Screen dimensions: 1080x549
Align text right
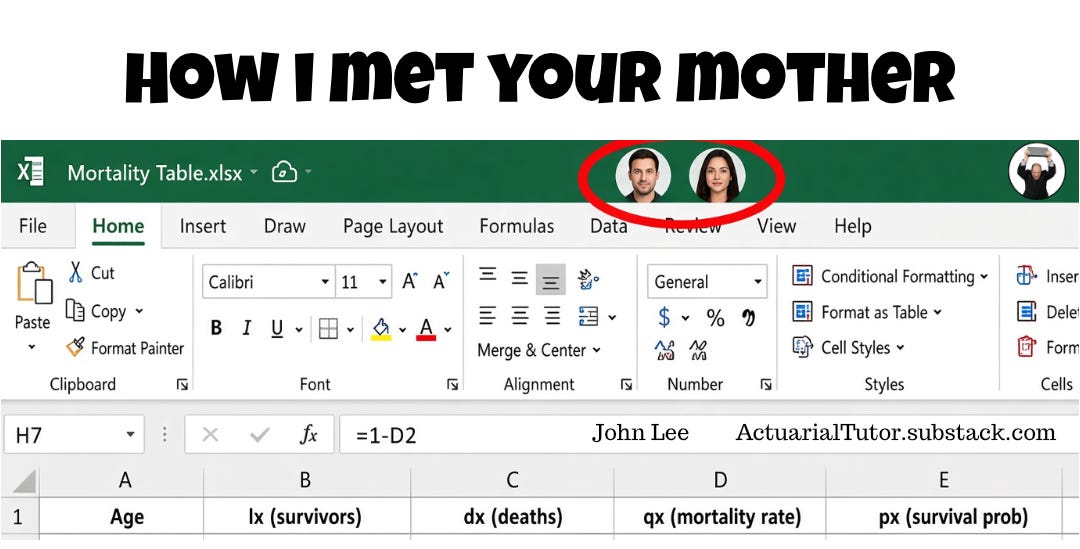552,316
